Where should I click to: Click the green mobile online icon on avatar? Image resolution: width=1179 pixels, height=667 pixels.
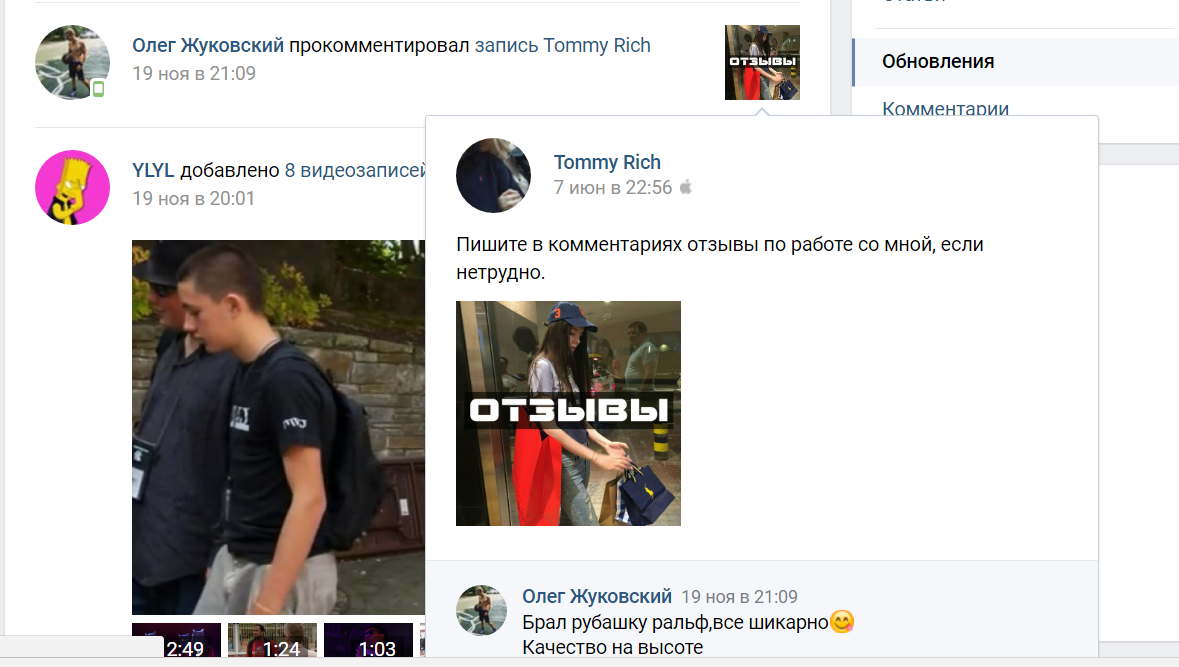point(99,89)
